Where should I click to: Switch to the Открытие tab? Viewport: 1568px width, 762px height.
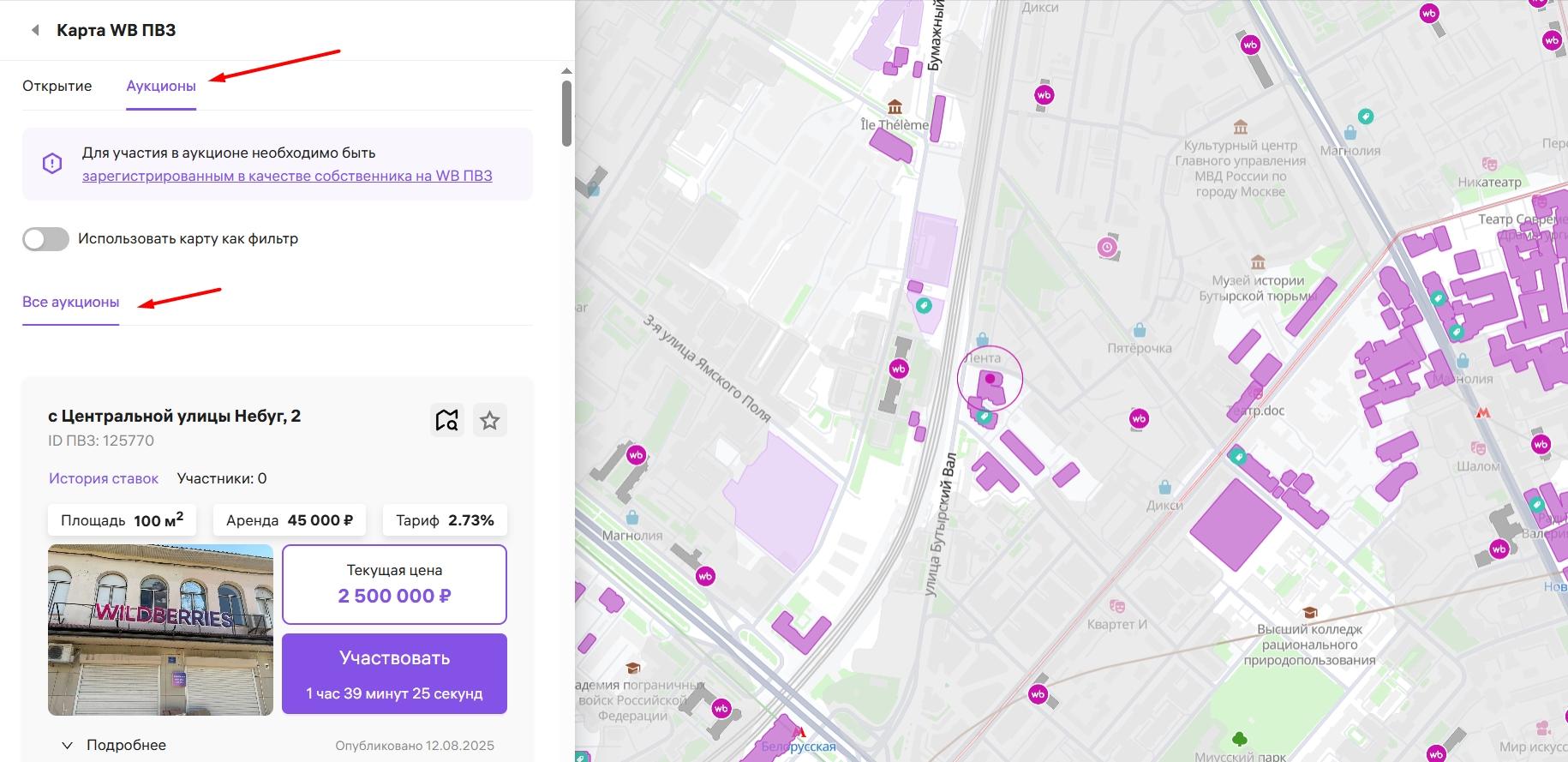(x=57, y=86)
